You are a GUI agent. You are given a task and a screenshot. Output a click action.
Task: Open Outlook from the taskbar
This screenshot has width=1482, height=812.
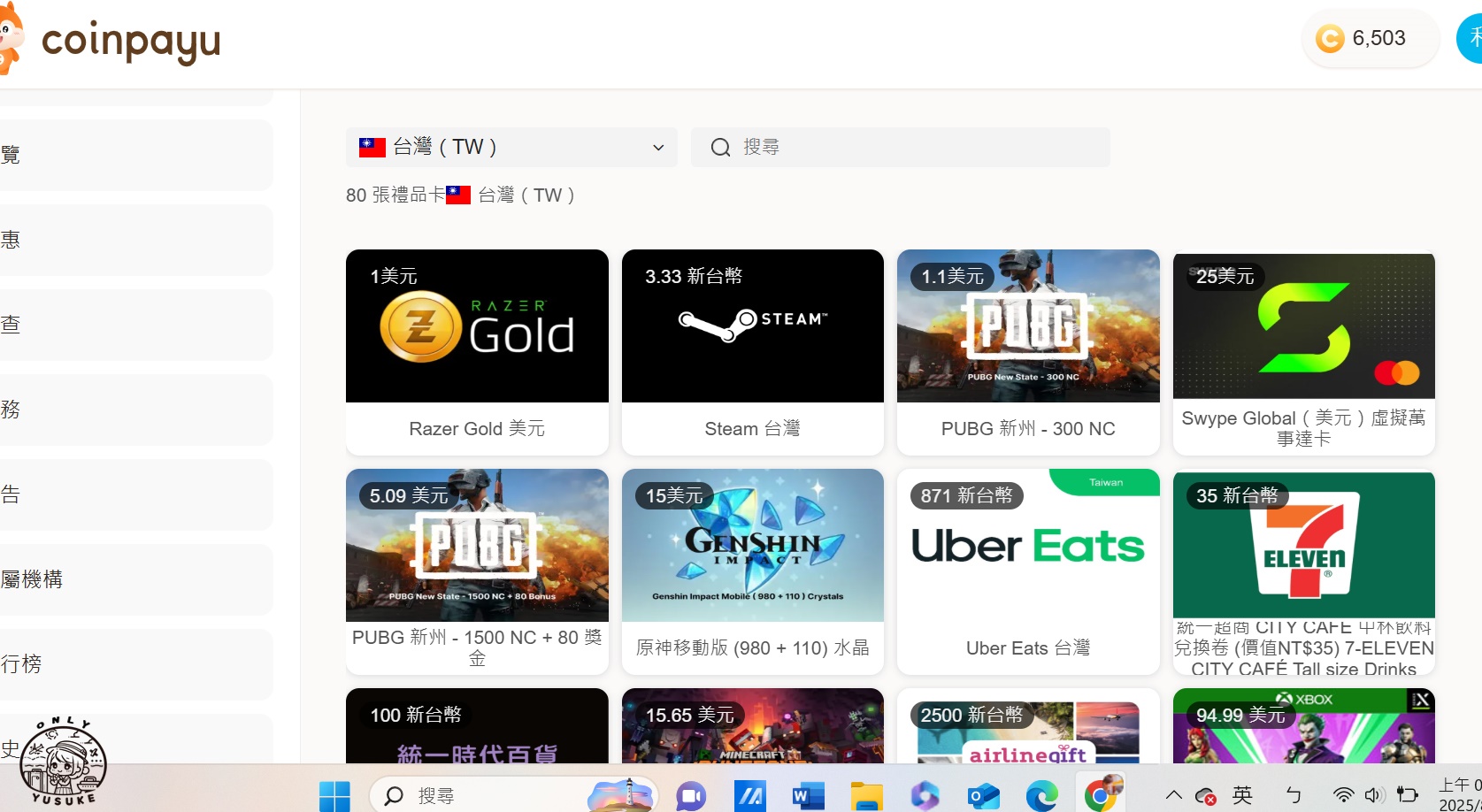983,796
